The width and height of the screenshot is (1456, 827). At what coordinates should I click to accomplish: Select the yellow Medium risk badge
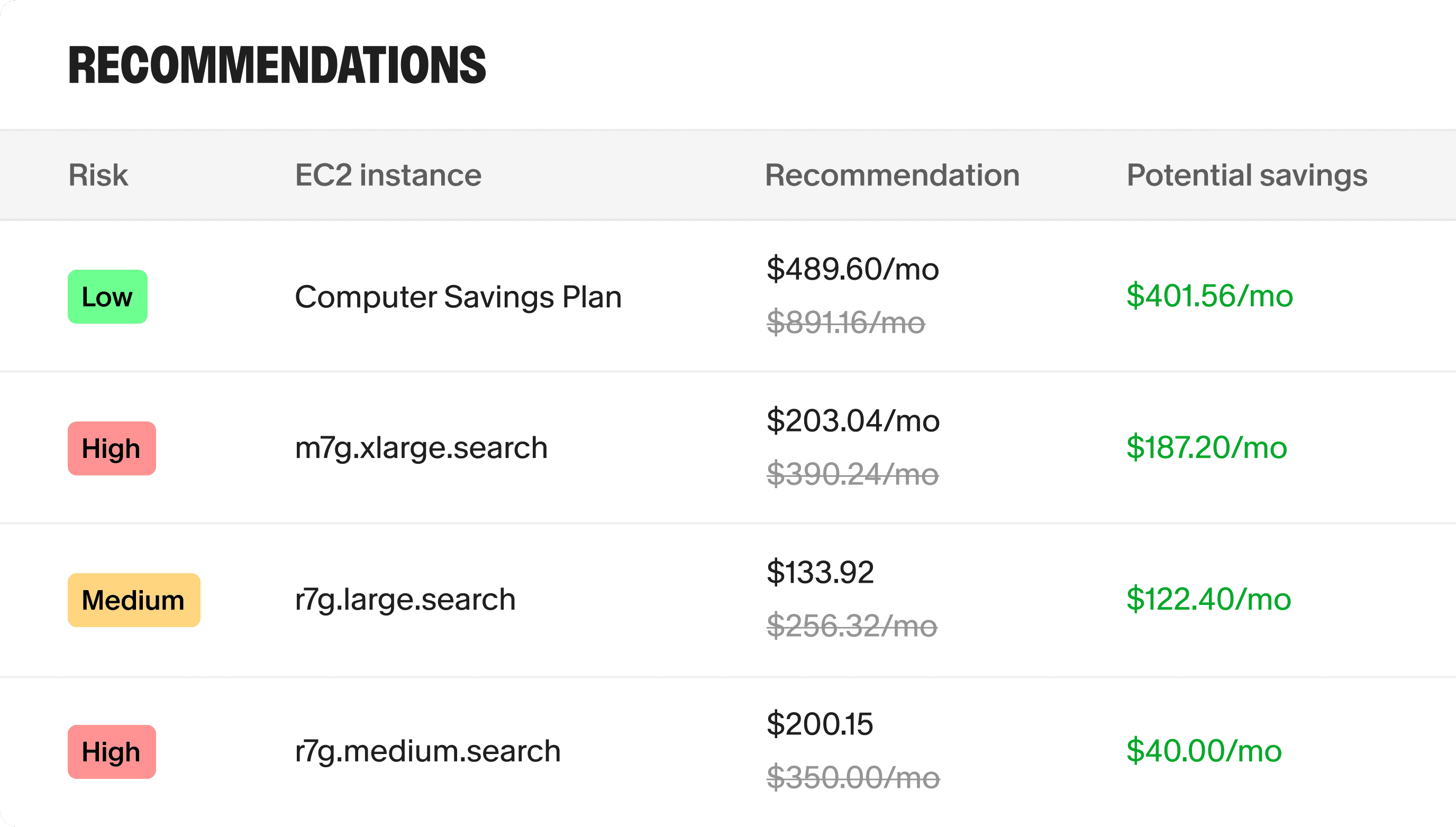coord(133,600)
